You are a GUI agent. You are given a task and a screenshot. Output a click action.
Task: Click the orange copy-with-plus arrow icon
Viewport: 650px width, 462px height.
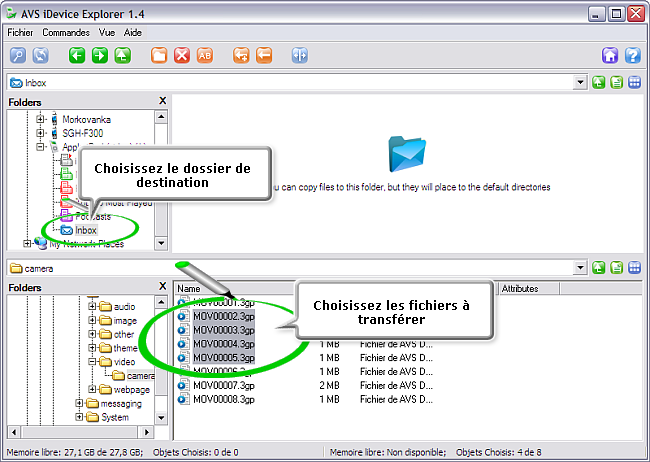click(241, 55)
